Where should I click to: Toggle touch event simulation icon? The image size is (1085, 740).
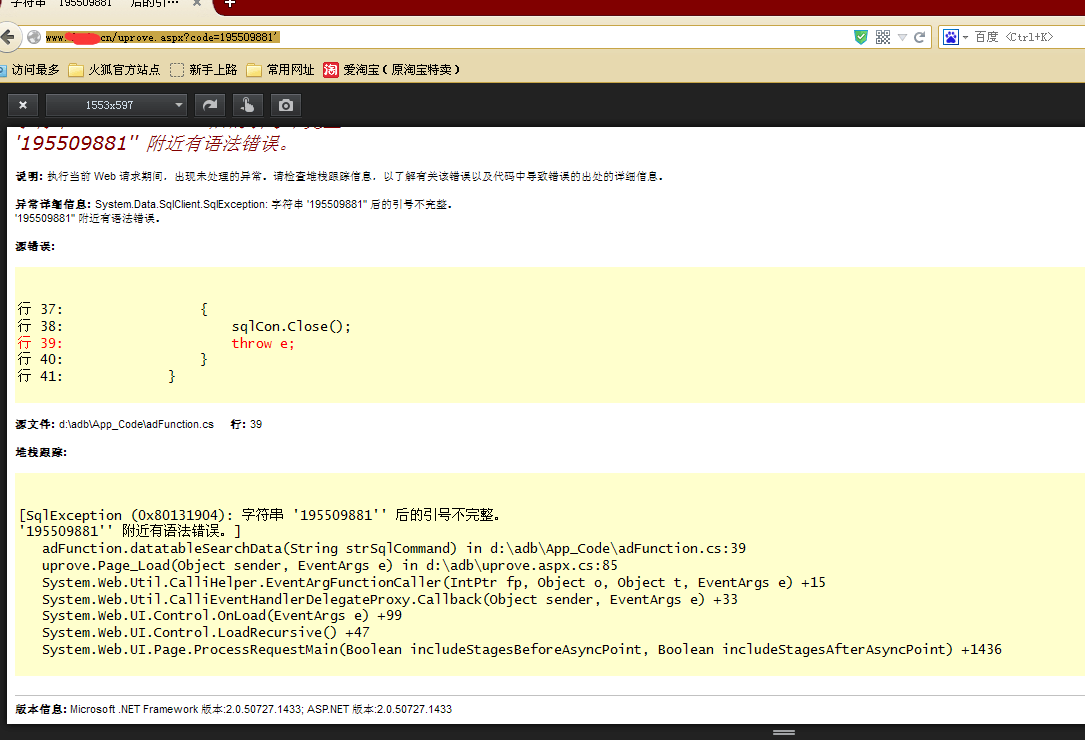(x=247, y=105)
